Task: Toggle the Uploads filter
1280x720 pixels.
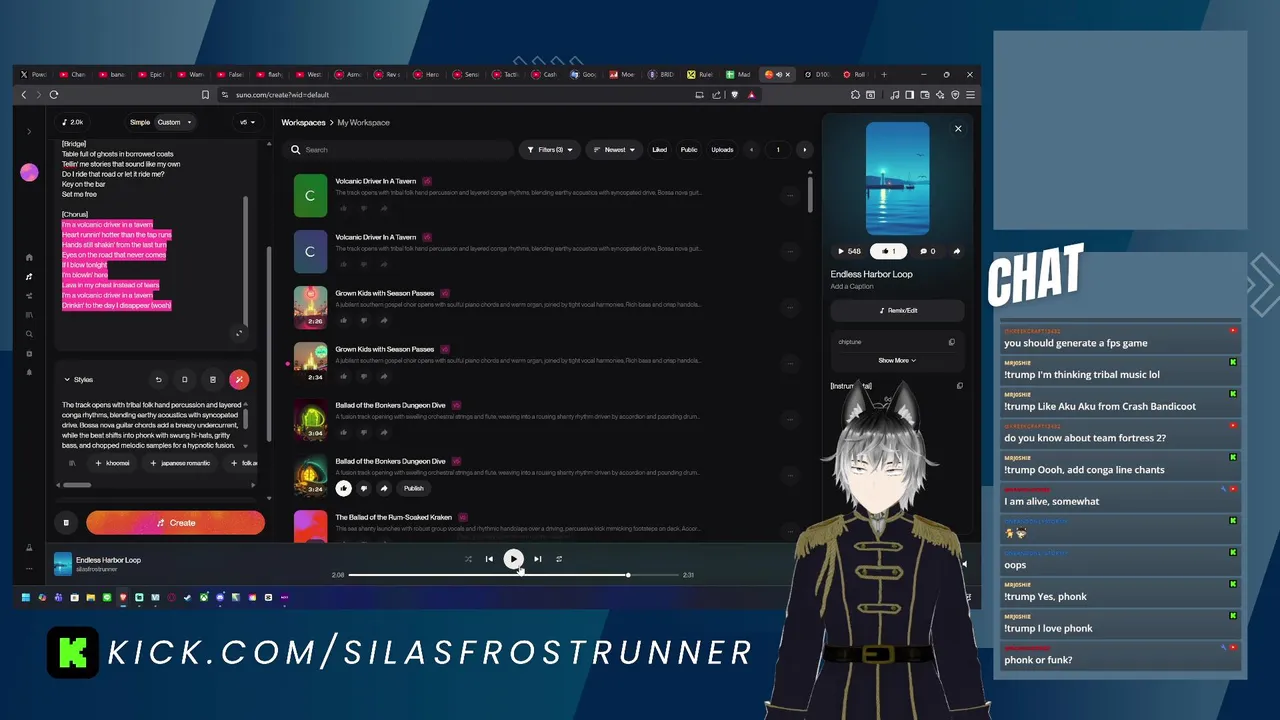Action: click(722, 150)
